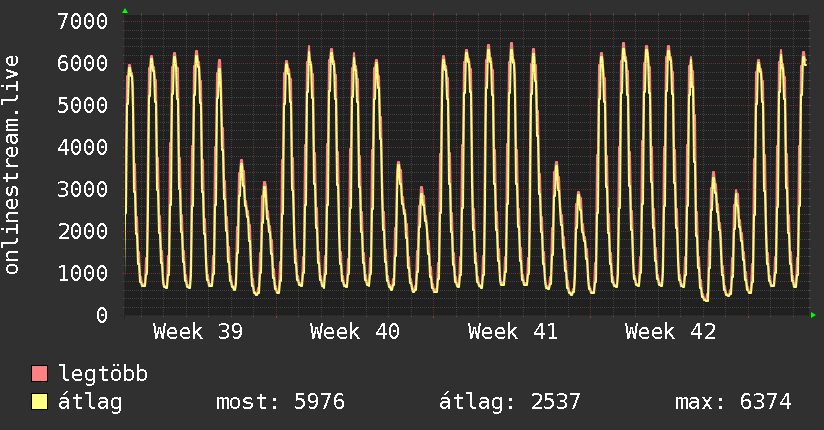Click the átlag legend label beside yellow swatch
Screen dimensions: 824x430
coord(90,402)
